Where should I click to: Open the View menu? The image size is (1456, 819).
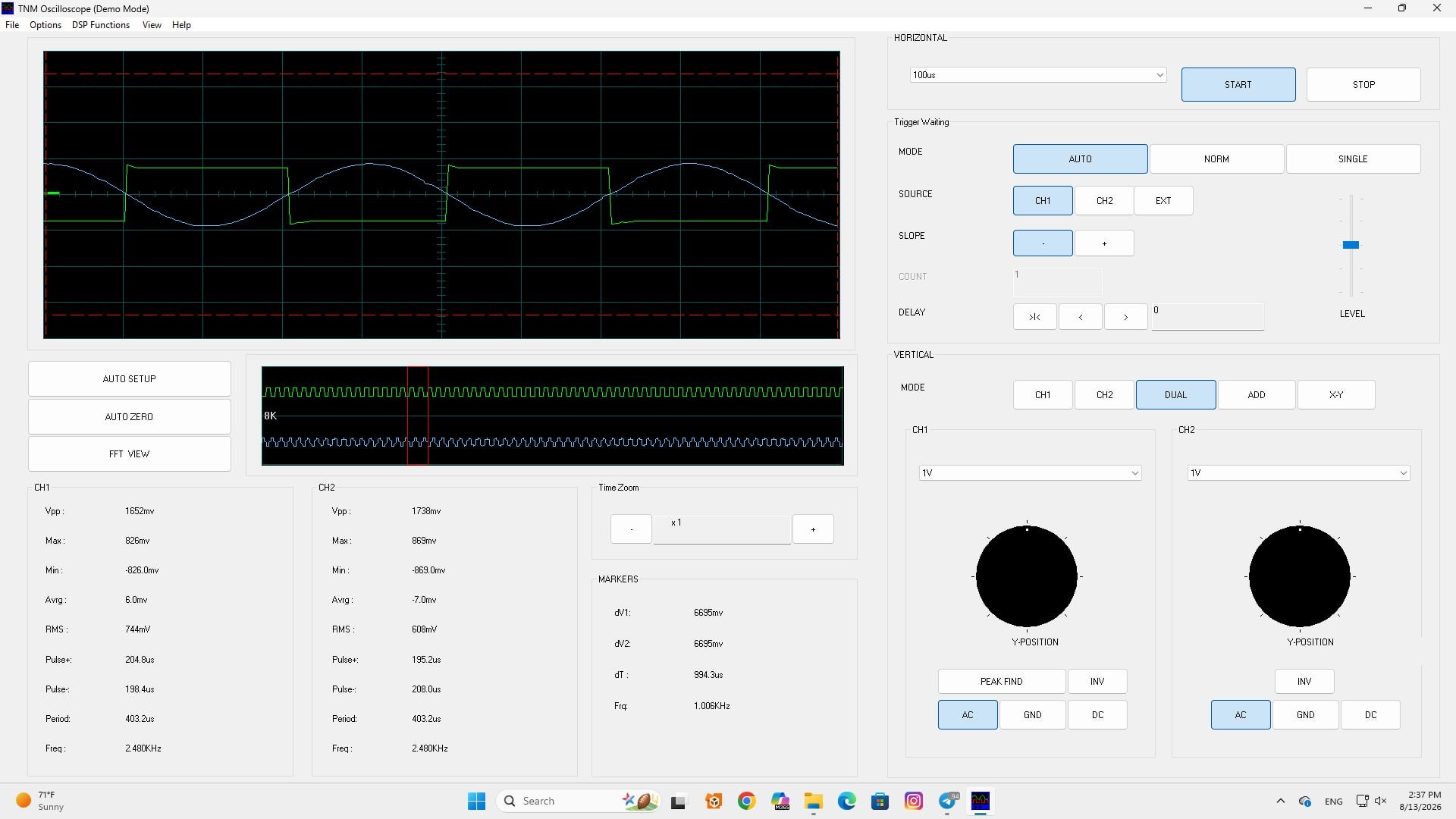152,25
